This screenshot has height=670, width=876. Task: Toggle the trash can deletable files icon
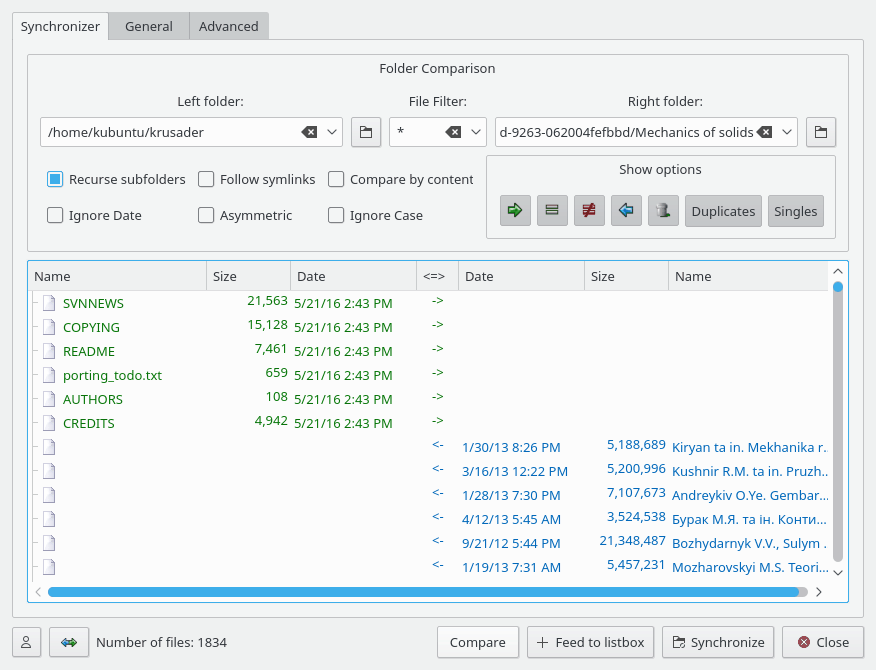[x=663, y=211]
